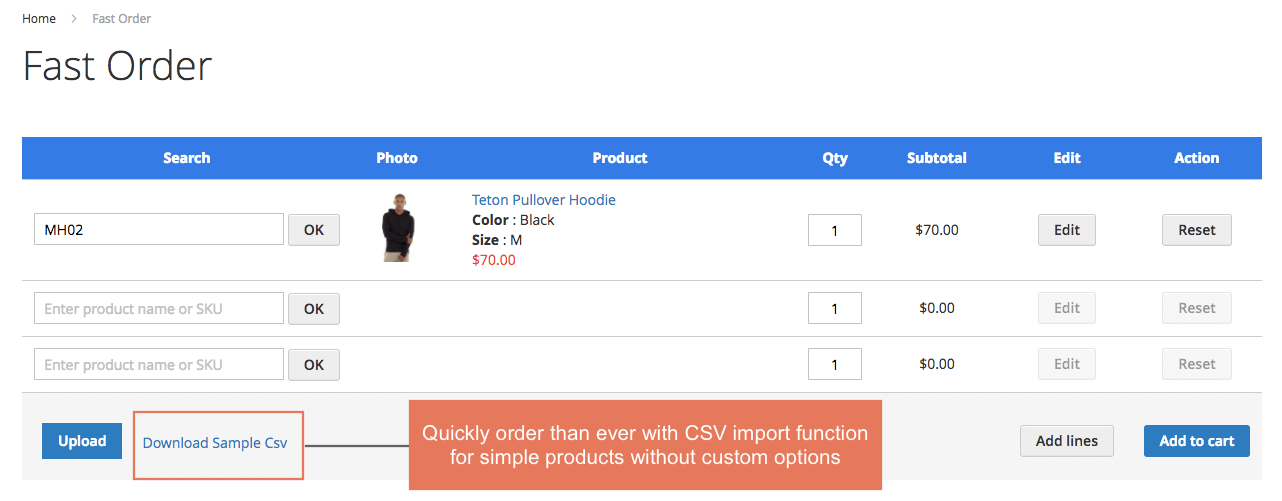Focus the search field containing MH02
The image size is (1282, 501).
click(x=159, y=230)
